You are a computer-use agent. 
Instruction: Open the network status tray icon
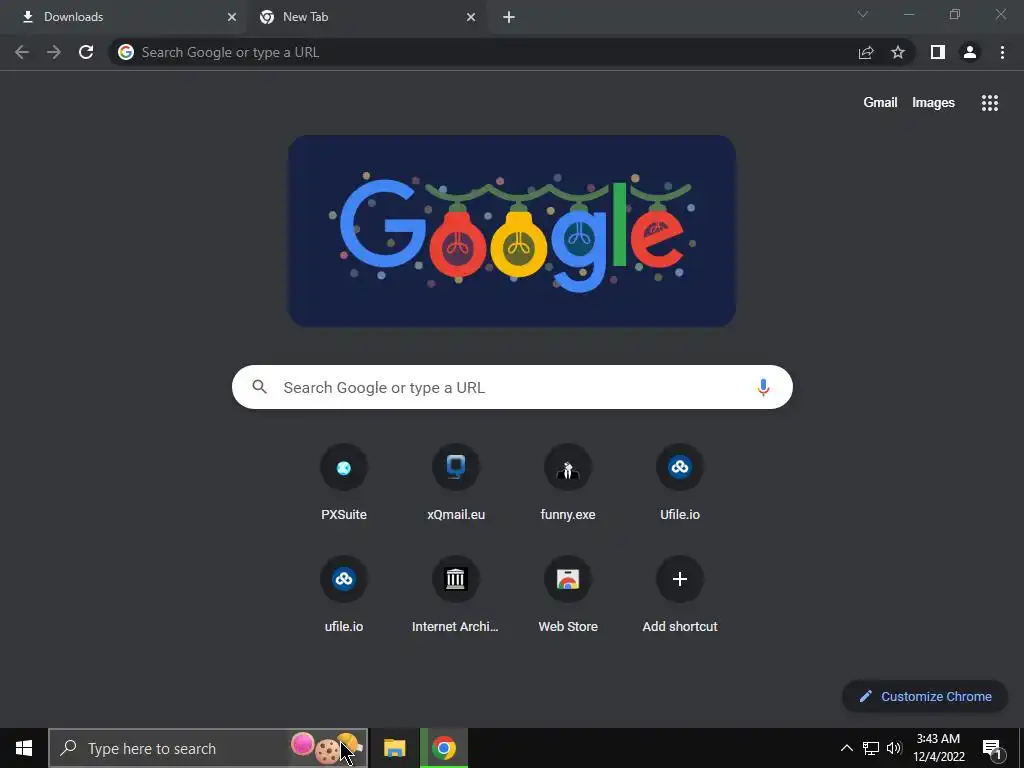[871, 748]
